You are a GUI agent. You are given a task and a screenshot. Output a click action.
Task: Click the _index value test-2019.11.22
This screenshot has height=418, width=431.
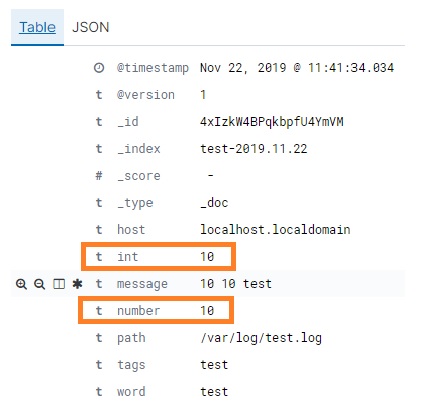[254, 149]
